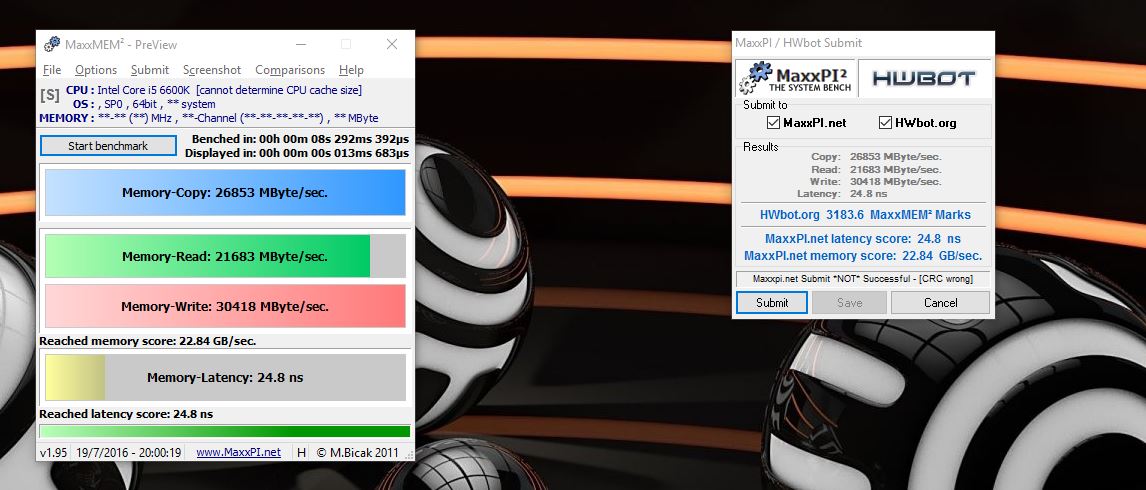1146x490 pixels.
Task: Click the green progress bar at bottom
Action: coord(225,431)
